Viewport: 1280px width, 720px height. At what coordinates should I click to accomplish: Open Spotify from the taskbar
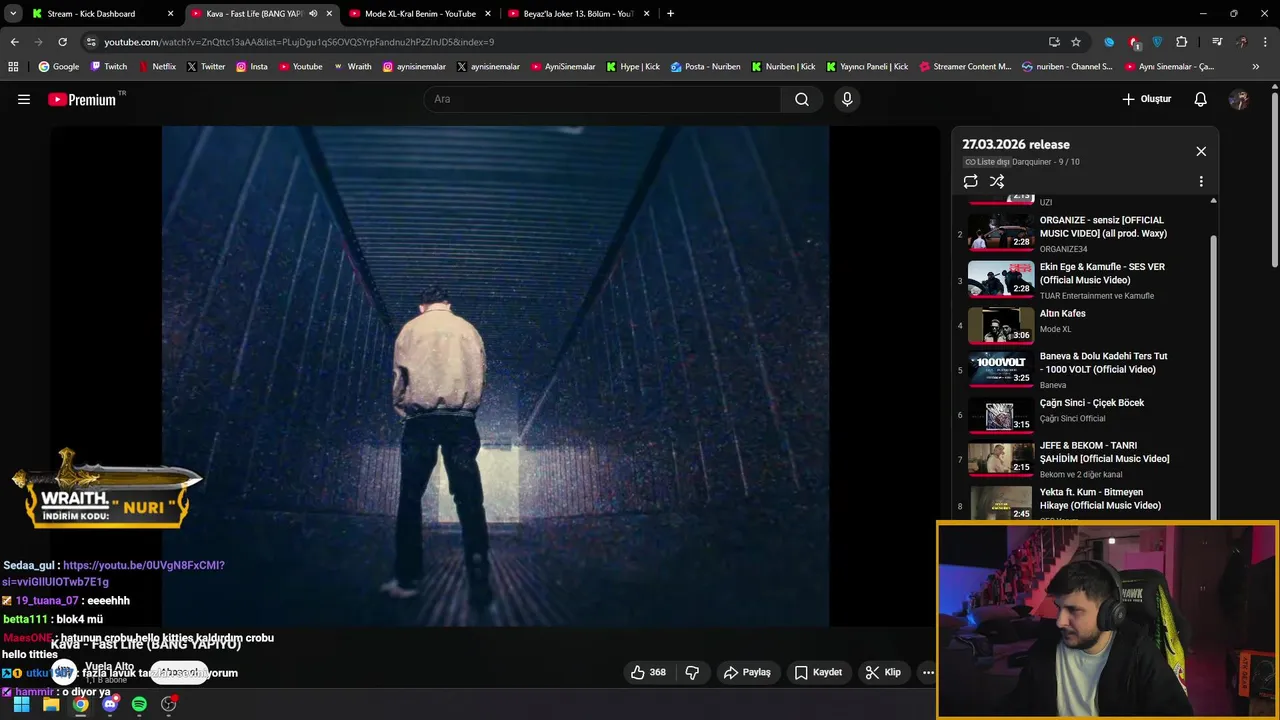pyautogui.click(x=139, y=704)
